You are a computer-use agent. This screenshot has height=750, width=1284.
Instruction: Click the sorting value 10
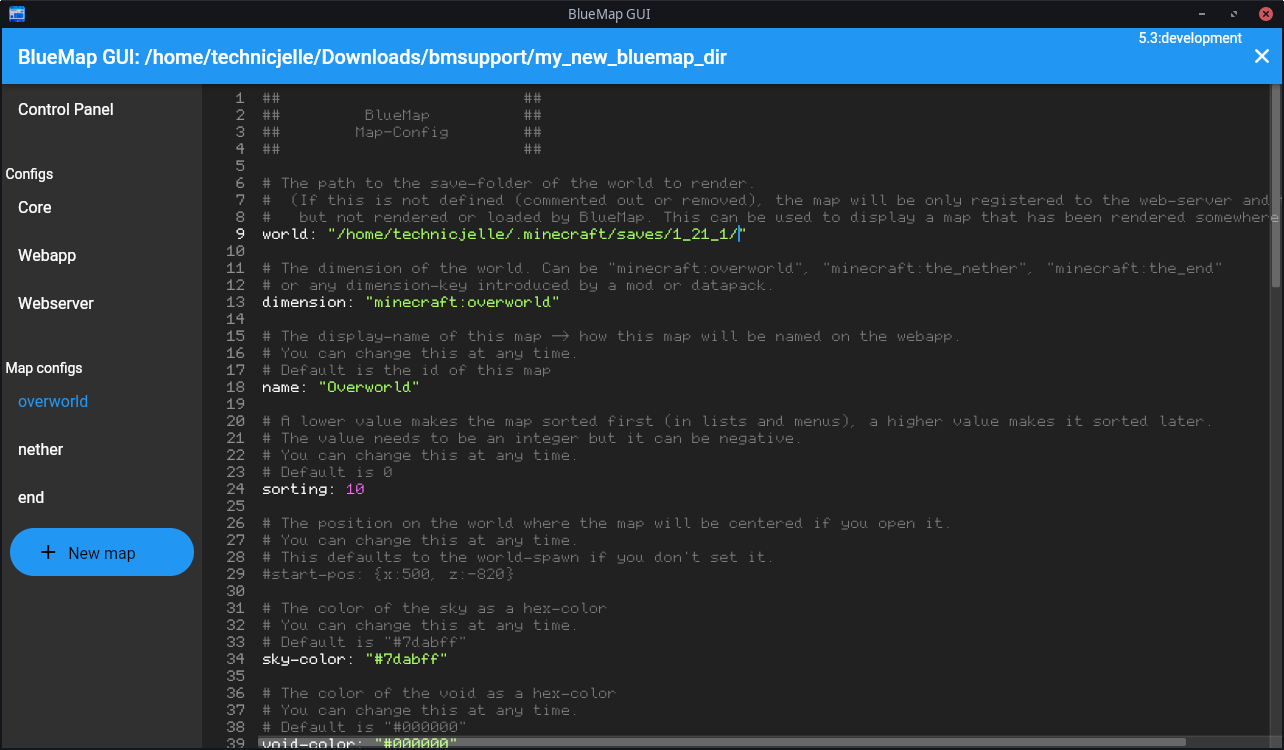pos(355,489)
